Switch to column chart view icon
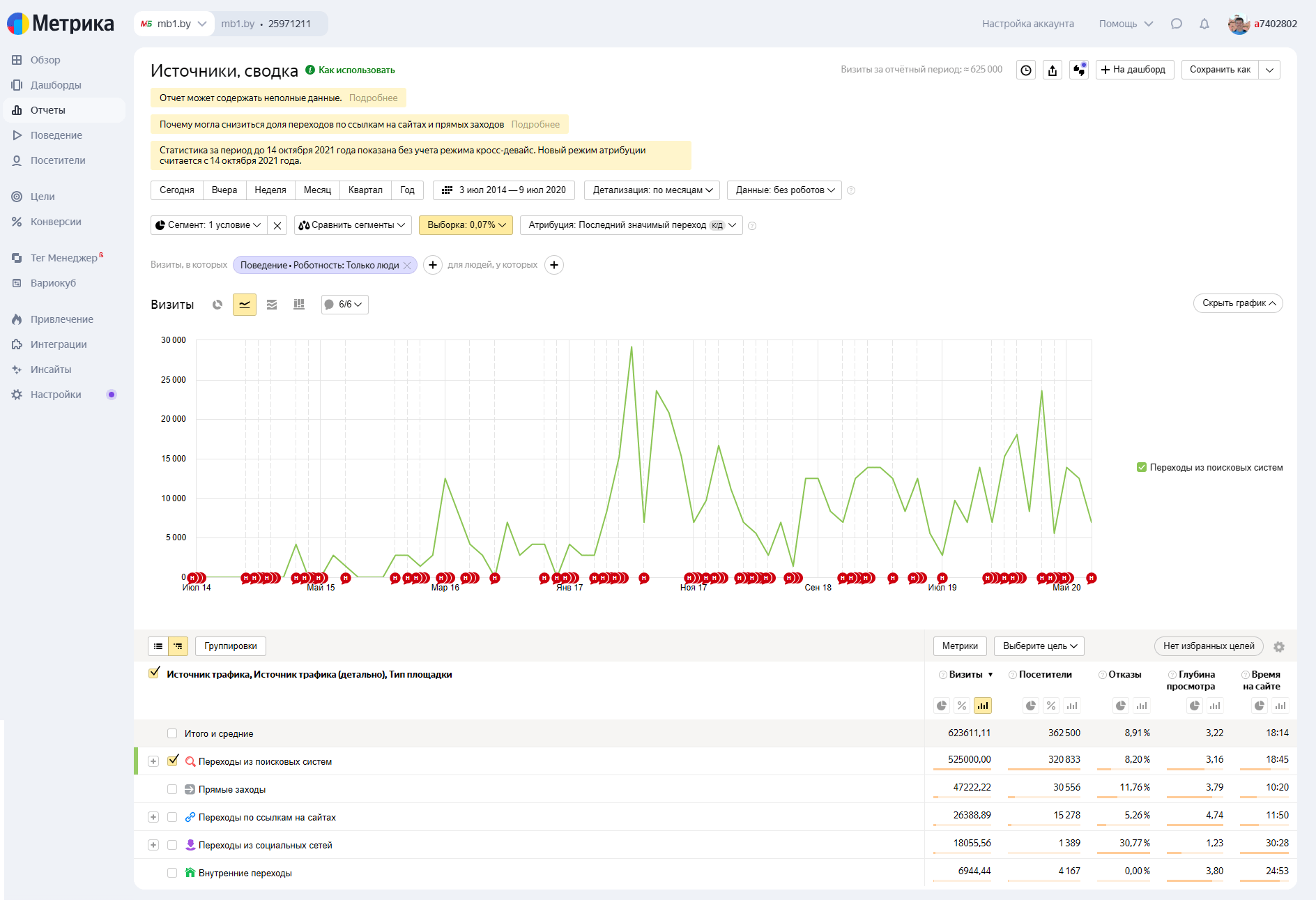This screenshot has height=900, width=1316. tap(299, 305)
